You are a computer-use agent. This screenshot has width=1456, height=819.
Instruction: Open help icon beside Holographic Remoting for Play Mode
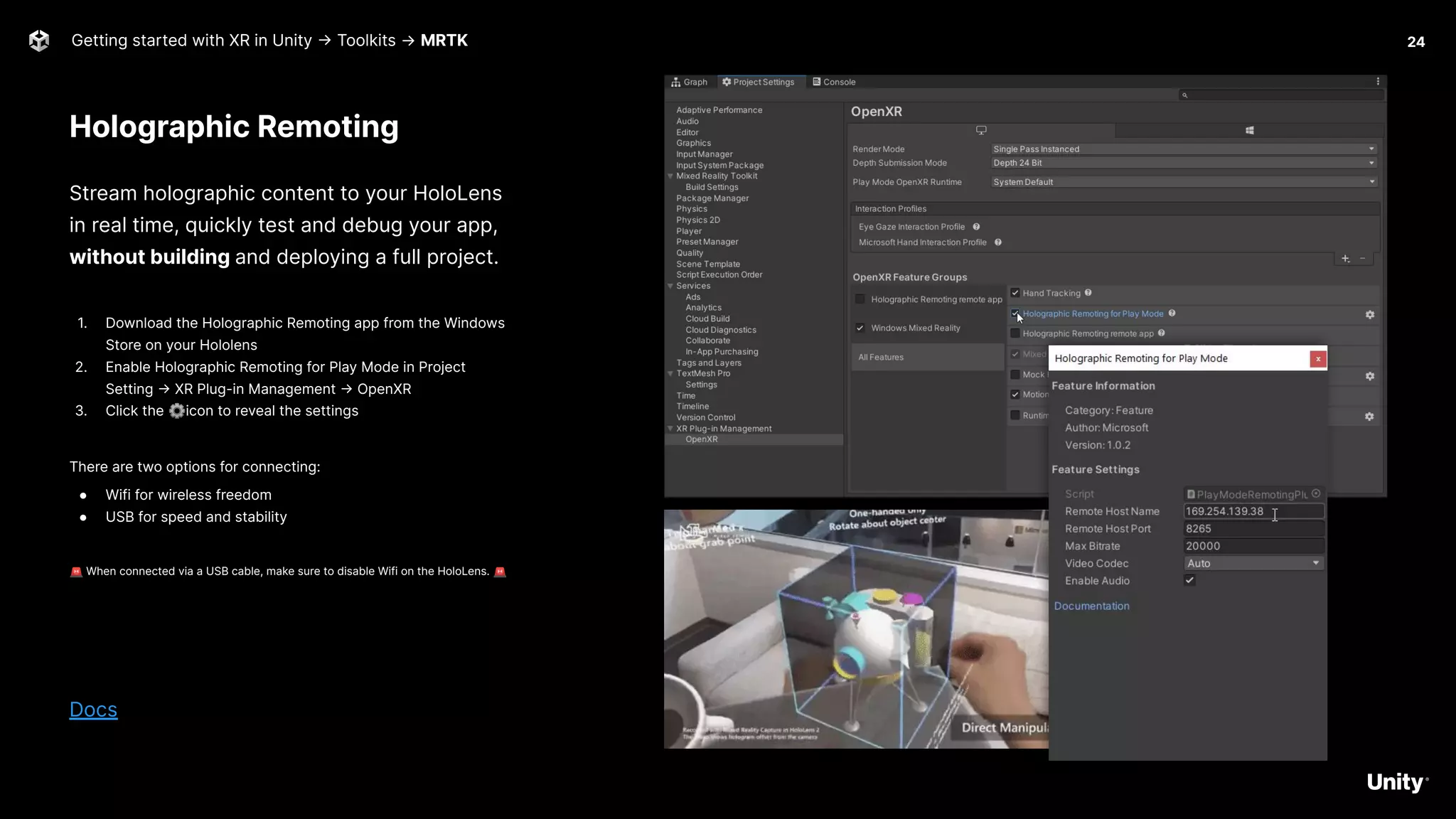pyautogui.click(x=1172, y=314)
